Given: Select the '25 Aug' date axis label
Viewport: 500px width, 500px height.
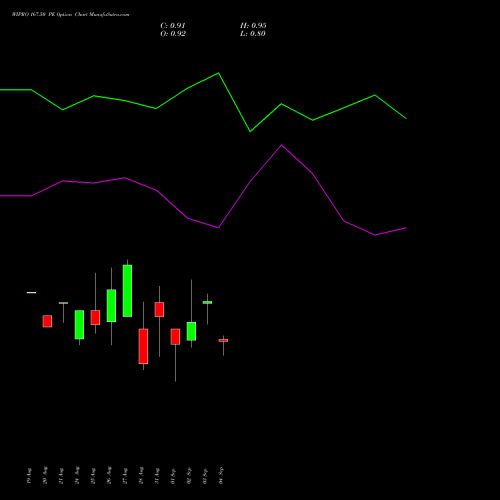Looking at the screenshot, I should pyautogui.click(x=93, y=476).
